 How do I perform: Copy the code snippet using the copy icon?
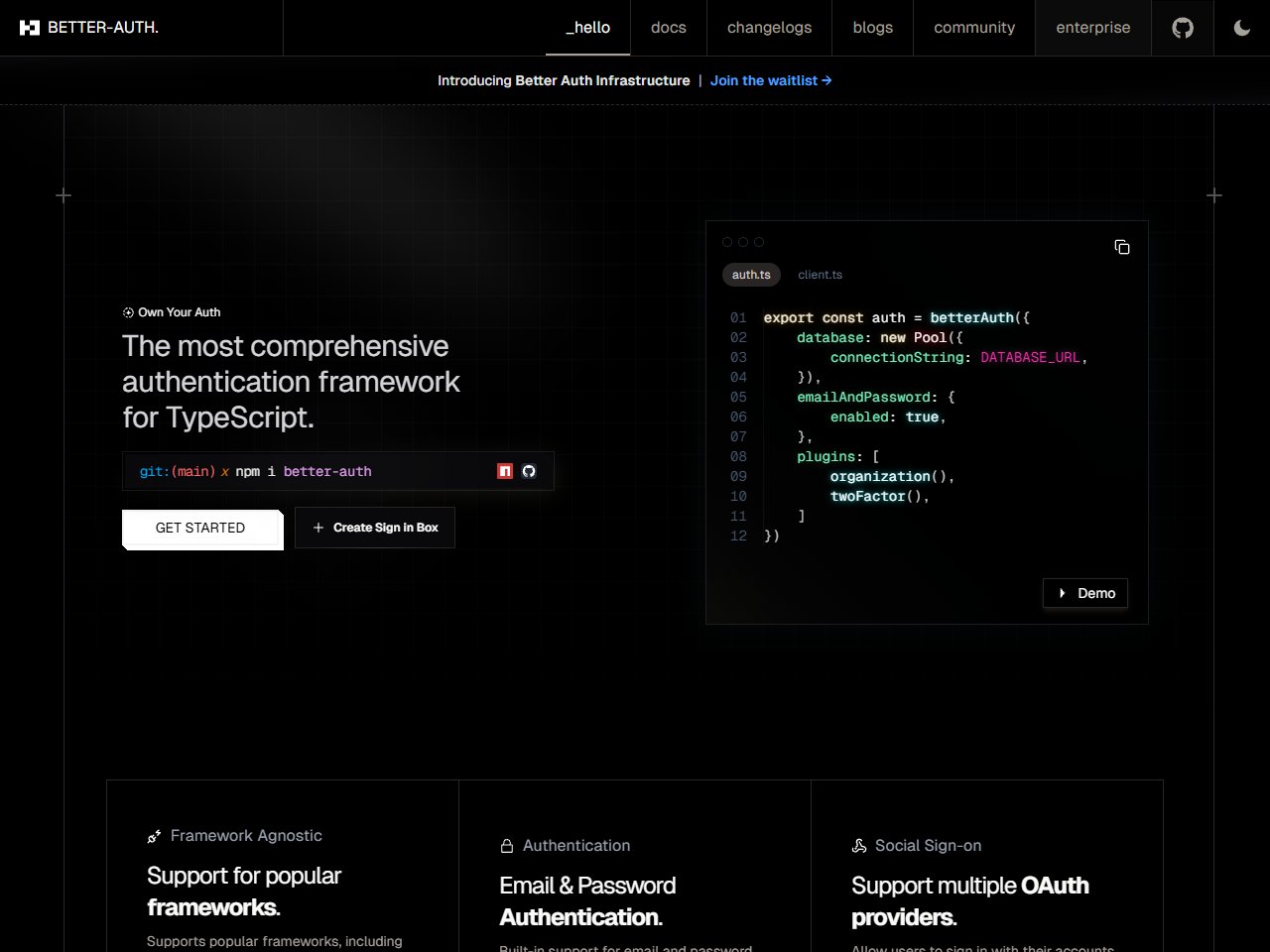[1121, 246]
